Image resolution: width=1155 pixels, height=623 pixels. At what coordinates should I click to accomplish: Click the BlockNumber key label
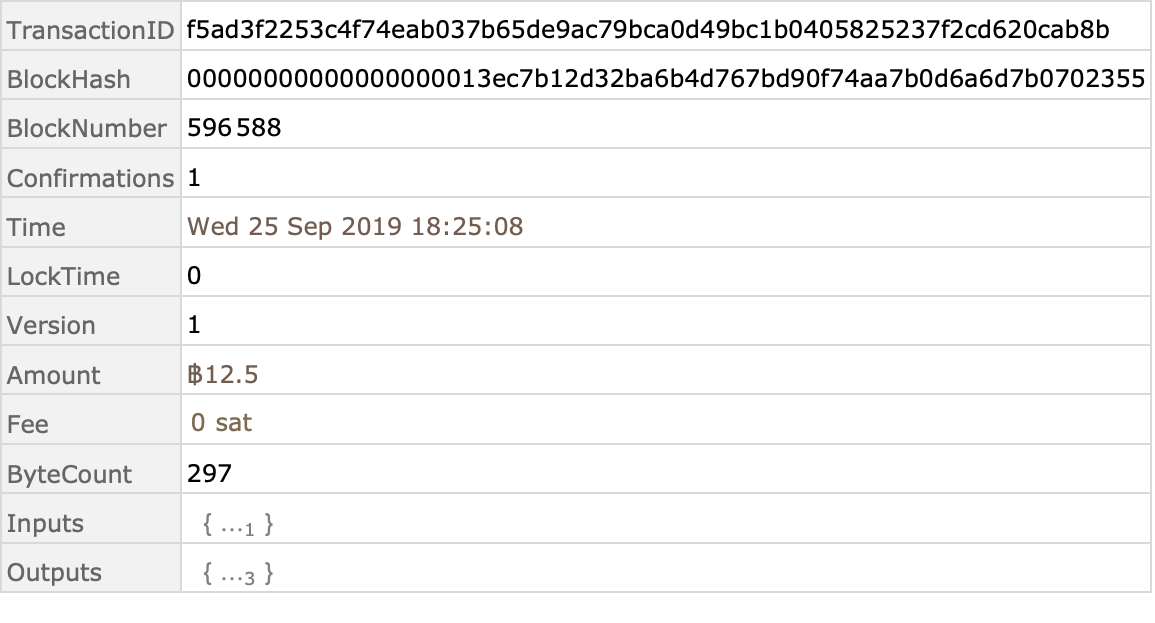coord(87,128)
